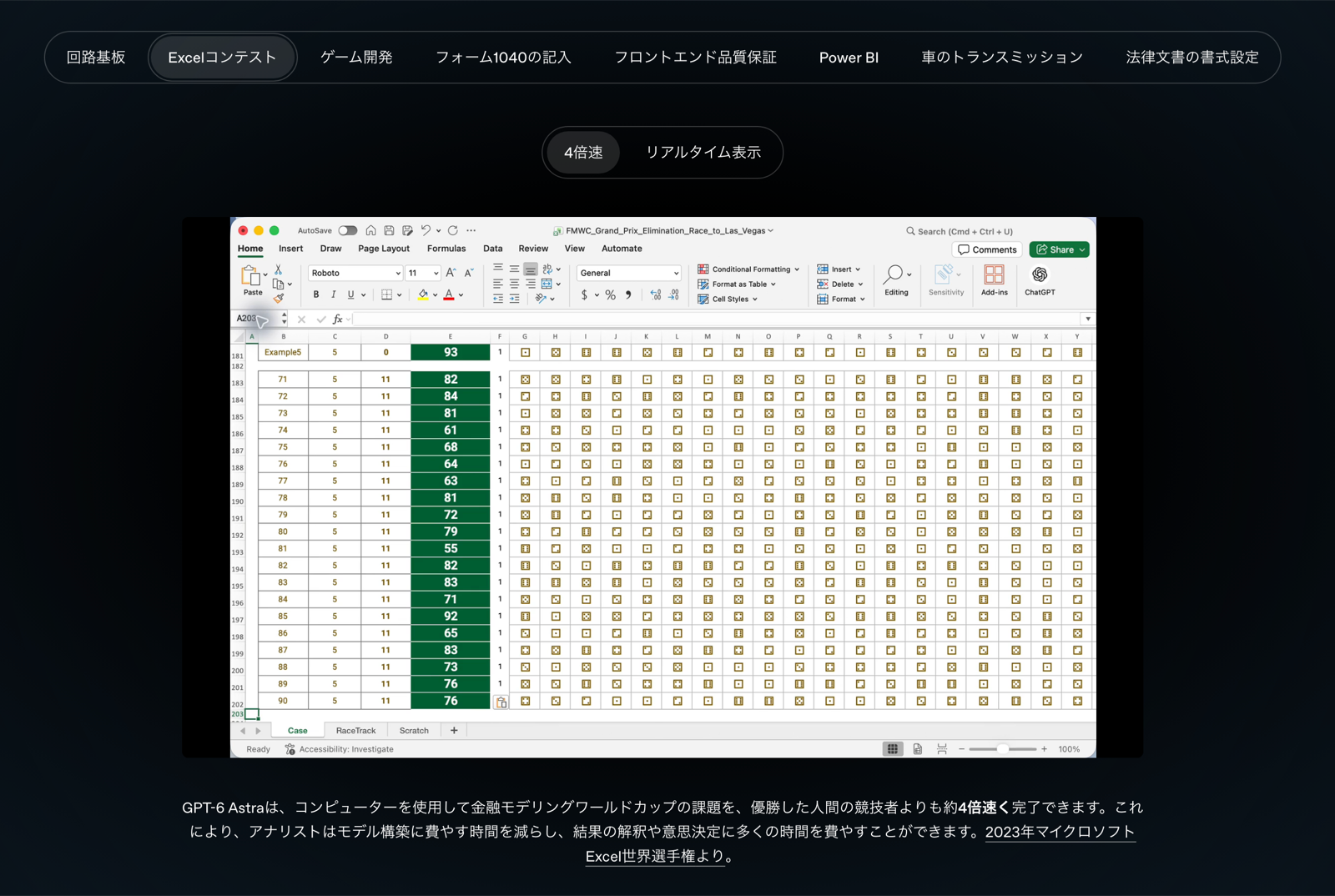Select Normal view in status bar
Screen dimensions: 1335x896
(893, 749)
